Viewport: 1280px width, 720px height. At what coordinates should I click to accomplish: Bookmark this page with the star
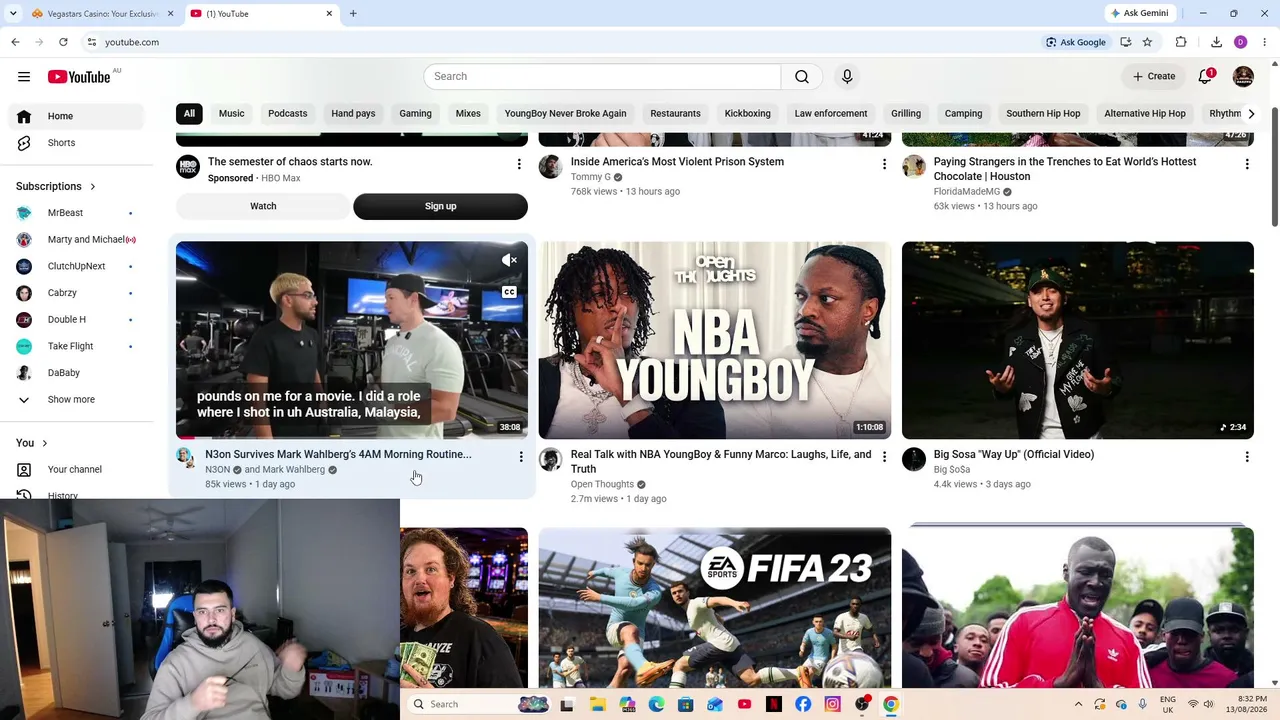click(1147, 42)
